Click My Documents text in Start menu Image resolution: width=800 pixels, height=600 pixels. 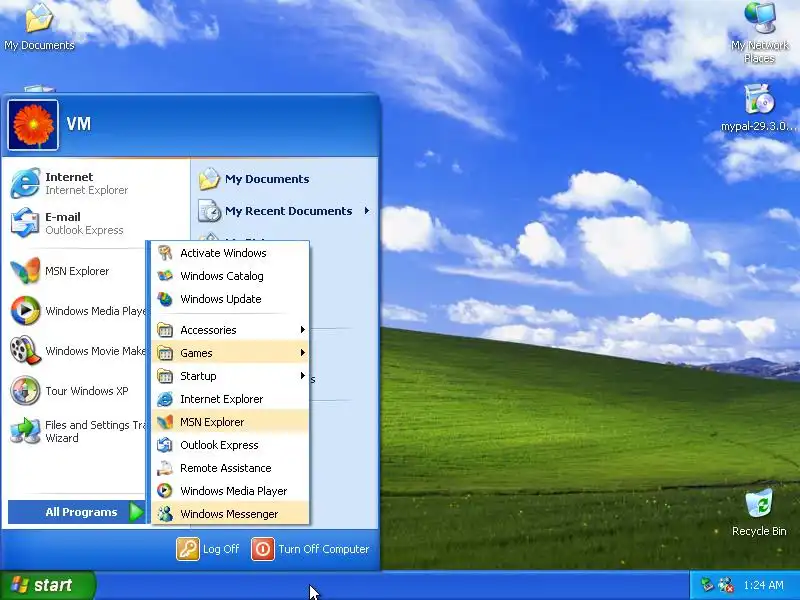coord(267,179)
